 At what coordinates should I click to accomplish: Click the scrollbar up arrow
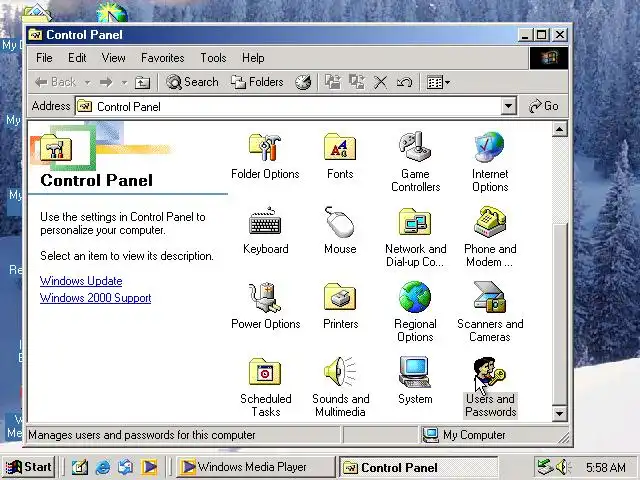pos(559,129)
